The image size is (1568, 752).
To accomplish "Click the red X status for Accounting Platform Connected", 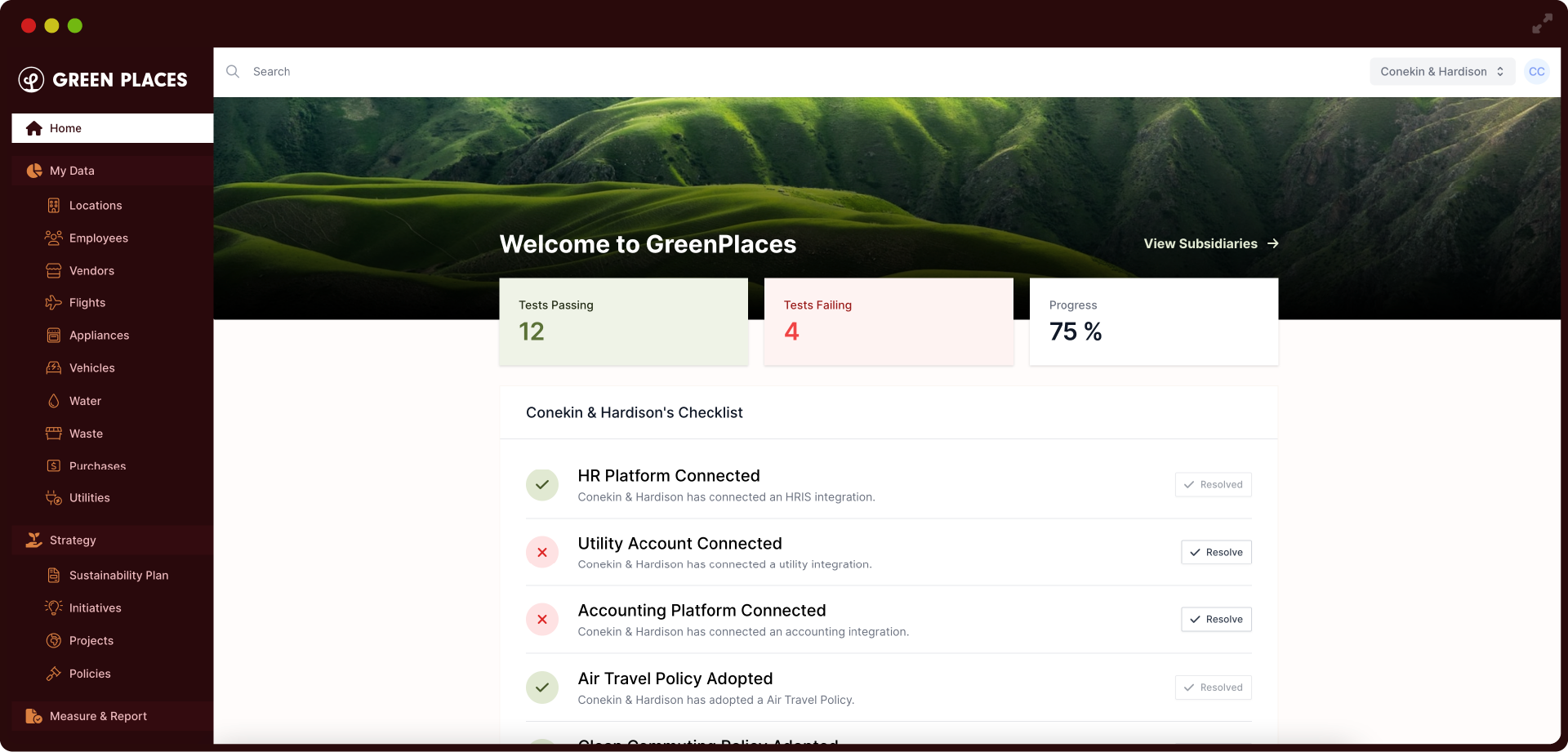I will click(542, 620).
